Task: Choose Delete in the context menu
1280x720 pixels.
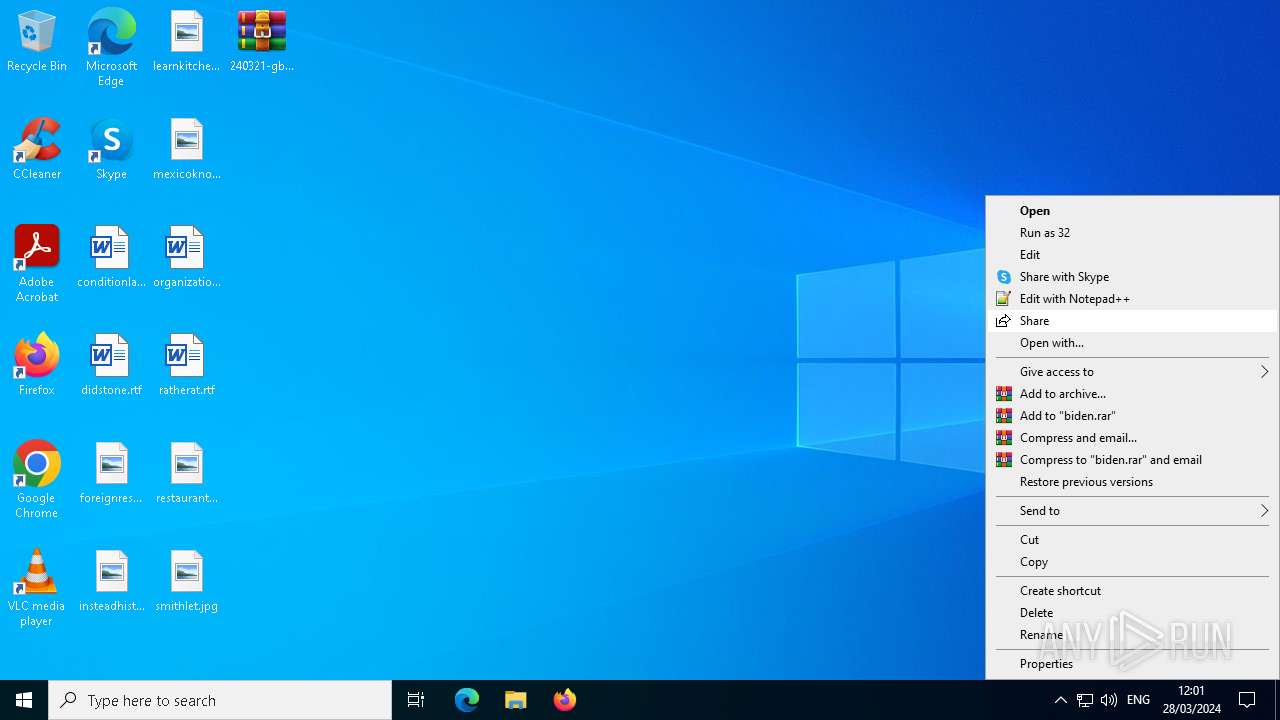Action: [1132, 613]
